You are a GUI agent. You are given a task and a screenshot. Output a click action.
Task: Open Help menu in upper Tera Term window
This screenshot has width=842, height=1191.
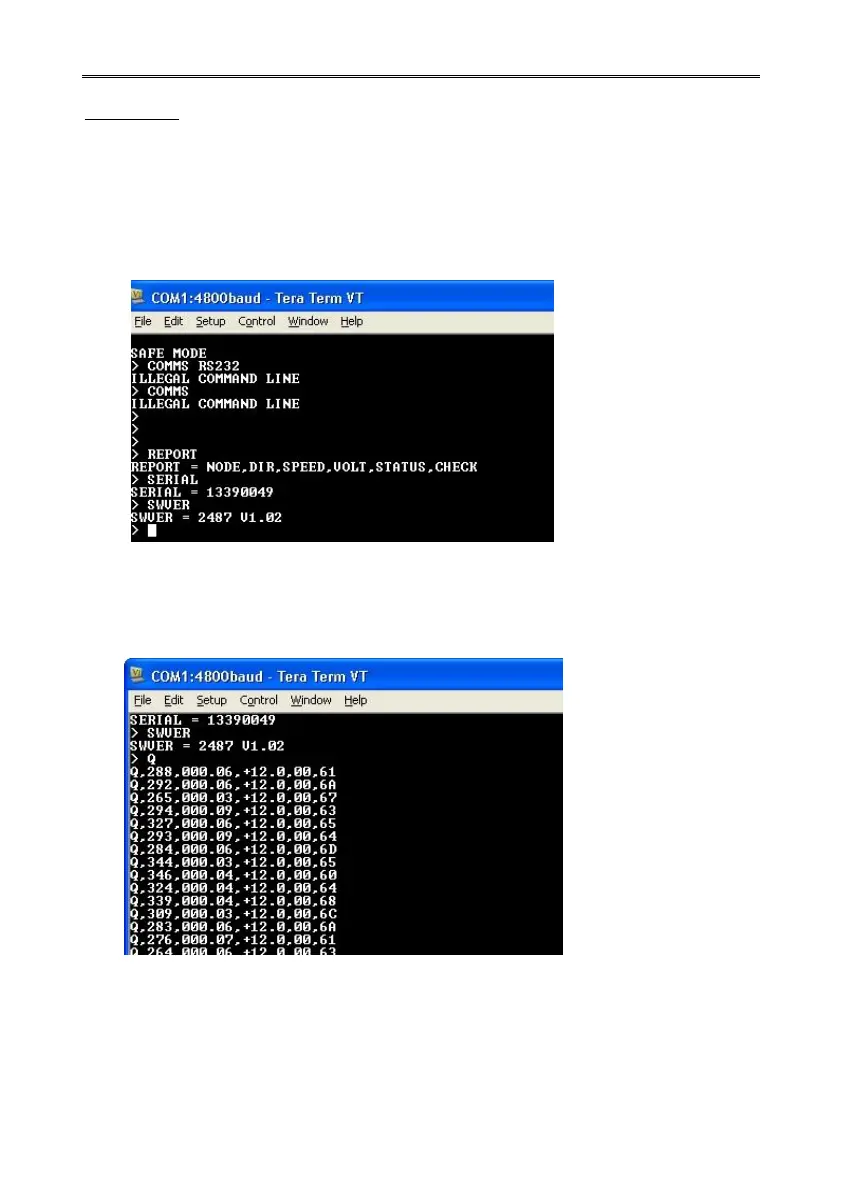pos(352,321)
